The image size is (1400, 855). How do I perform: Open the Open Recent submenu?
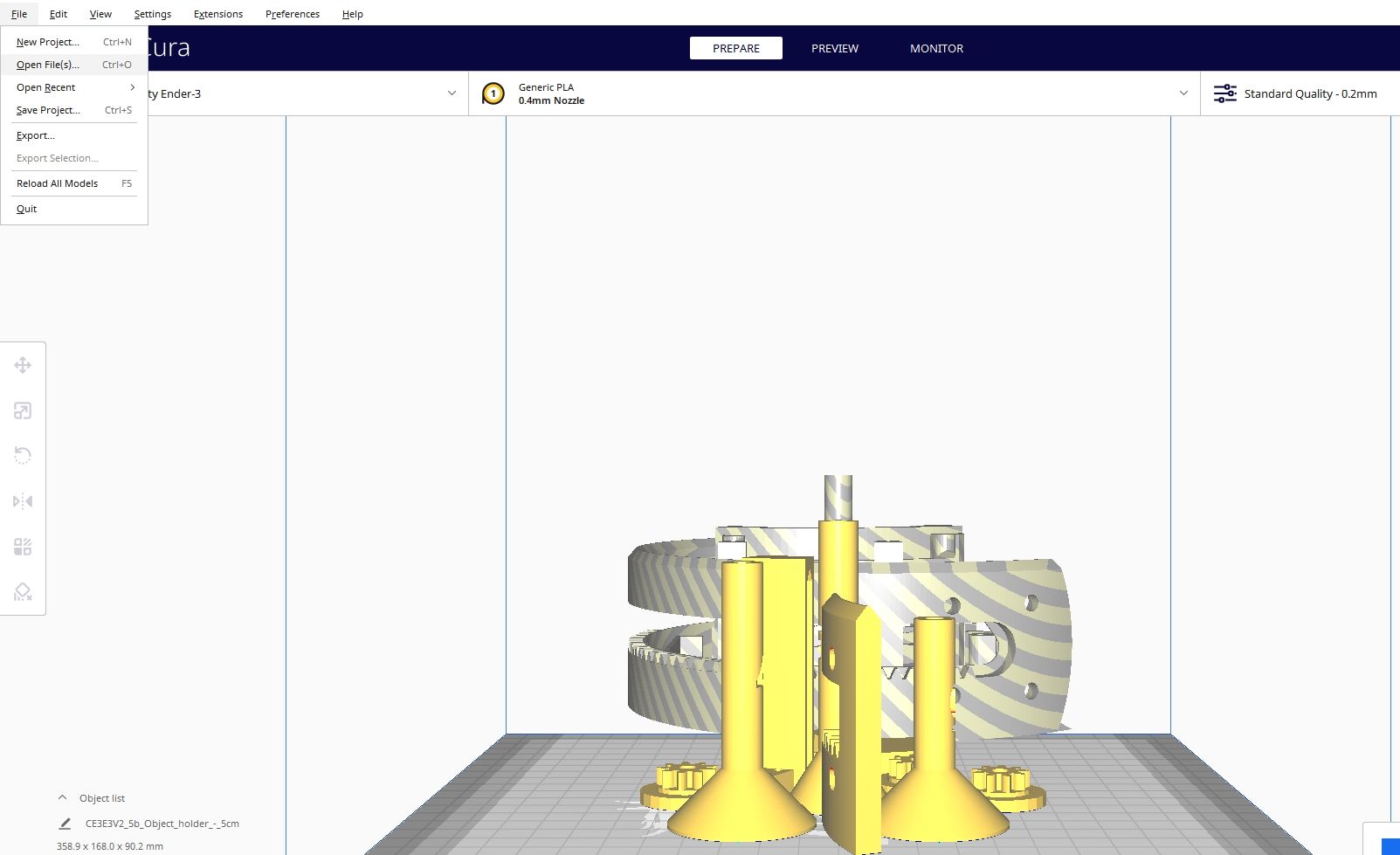tap(45, 87)
